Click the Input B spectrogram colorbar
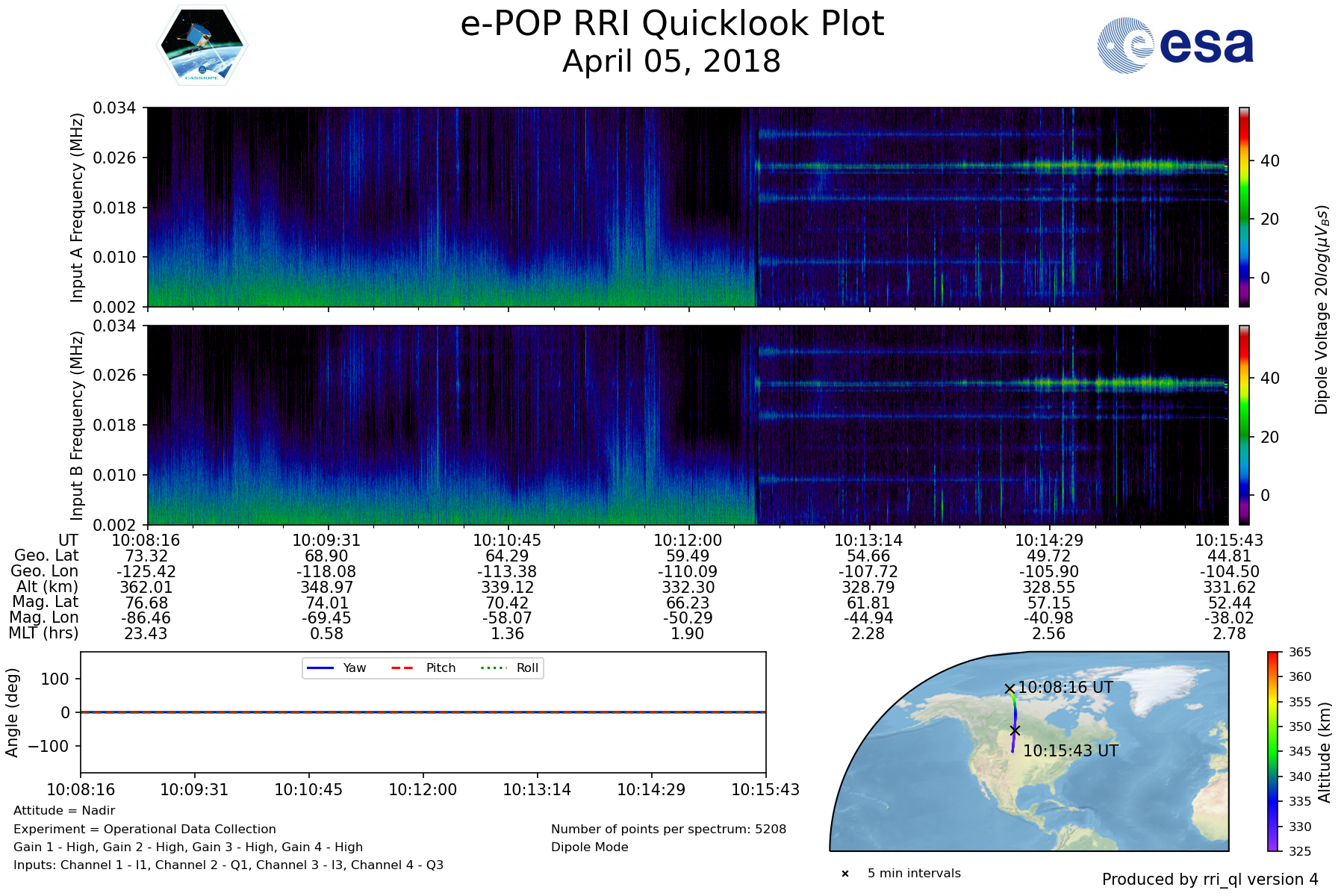 [1244, 425]
